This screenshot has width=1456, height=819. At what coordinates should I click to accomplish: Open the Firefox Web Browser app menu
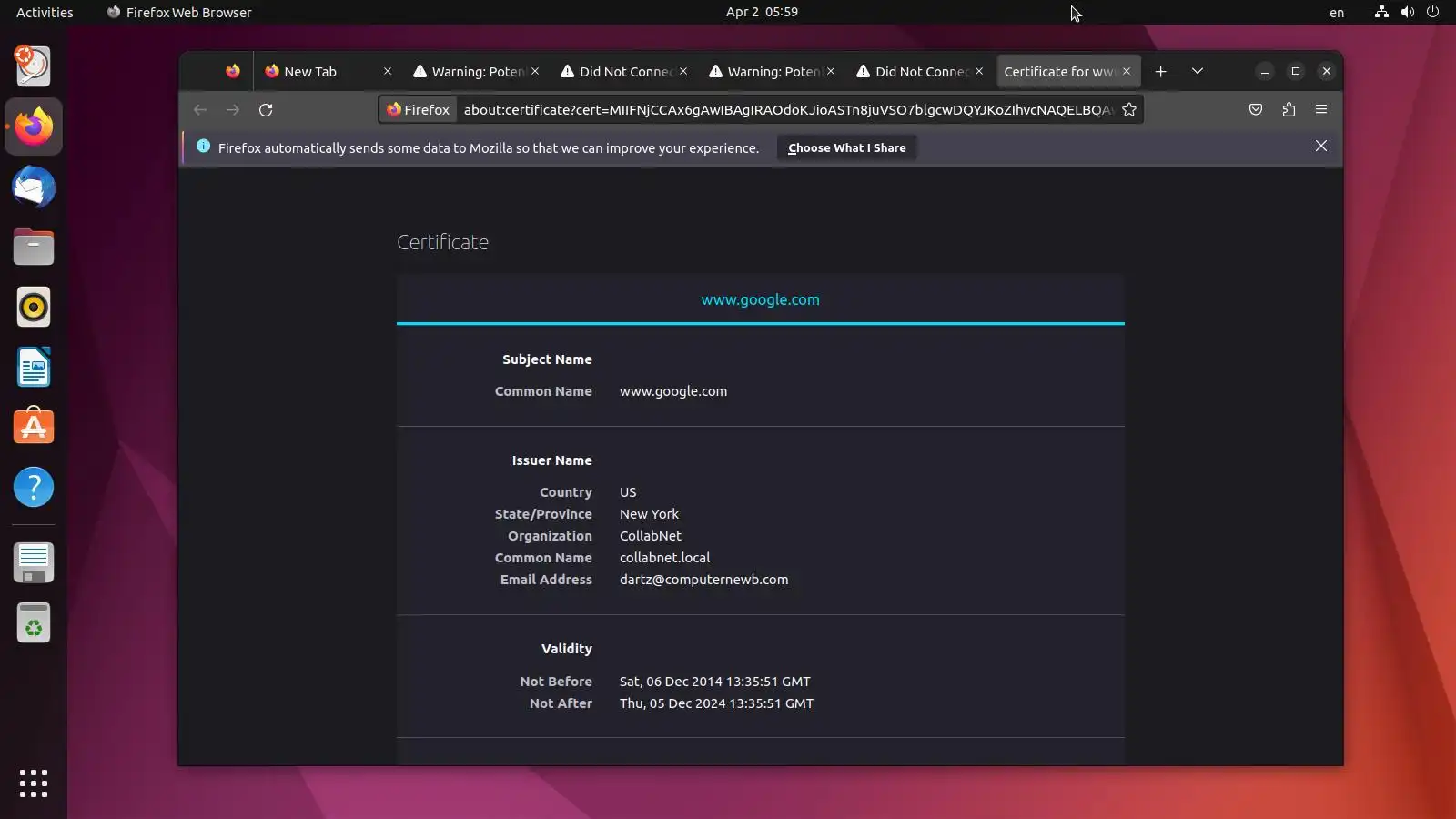pos(179,12)
